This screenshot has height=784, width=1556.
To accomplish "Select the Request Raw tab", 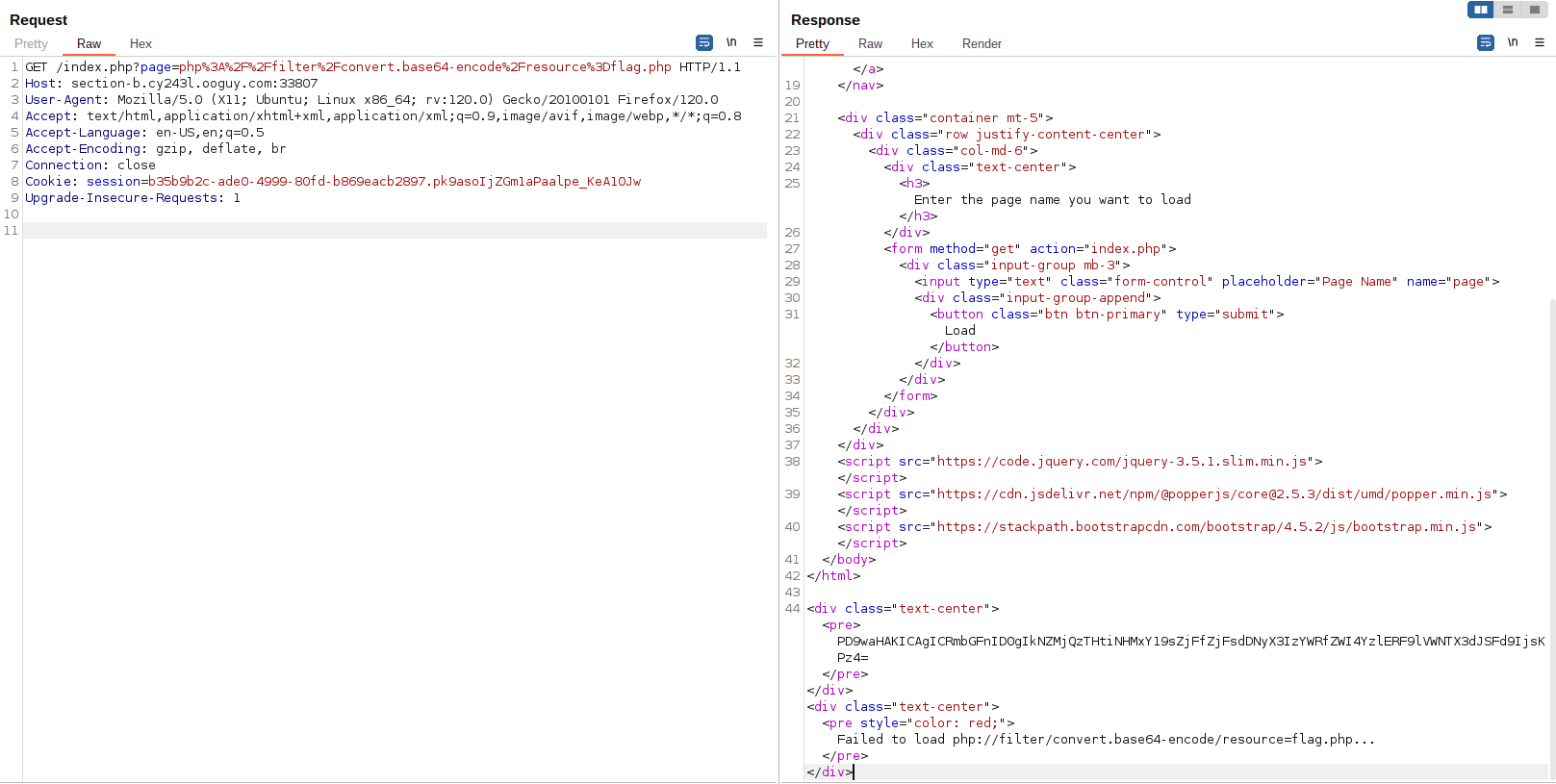I will [89, 43].
